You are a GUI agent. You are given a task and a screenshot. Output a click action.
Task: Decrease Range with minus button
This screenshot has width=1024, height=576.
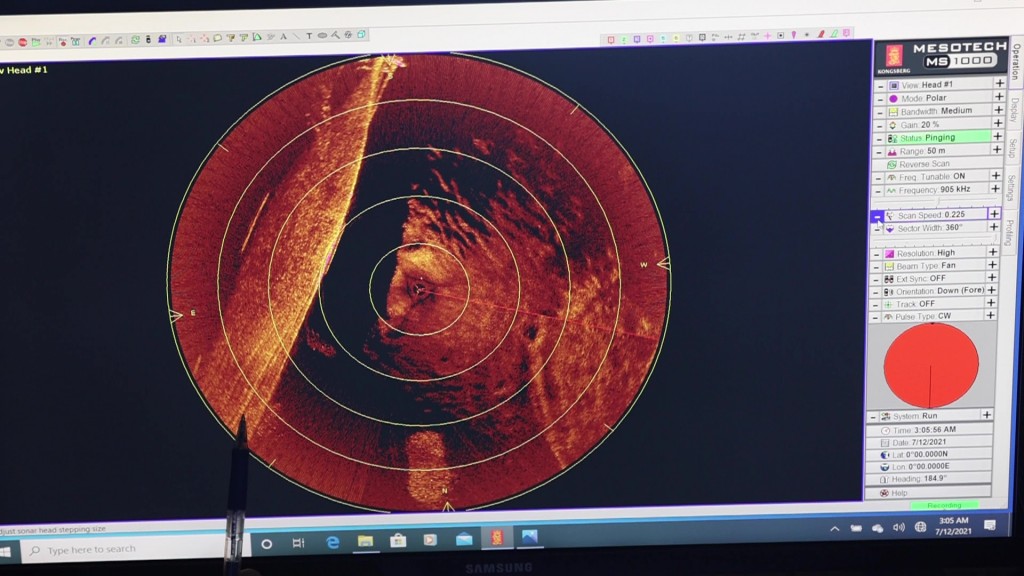[x=880, y=151]
